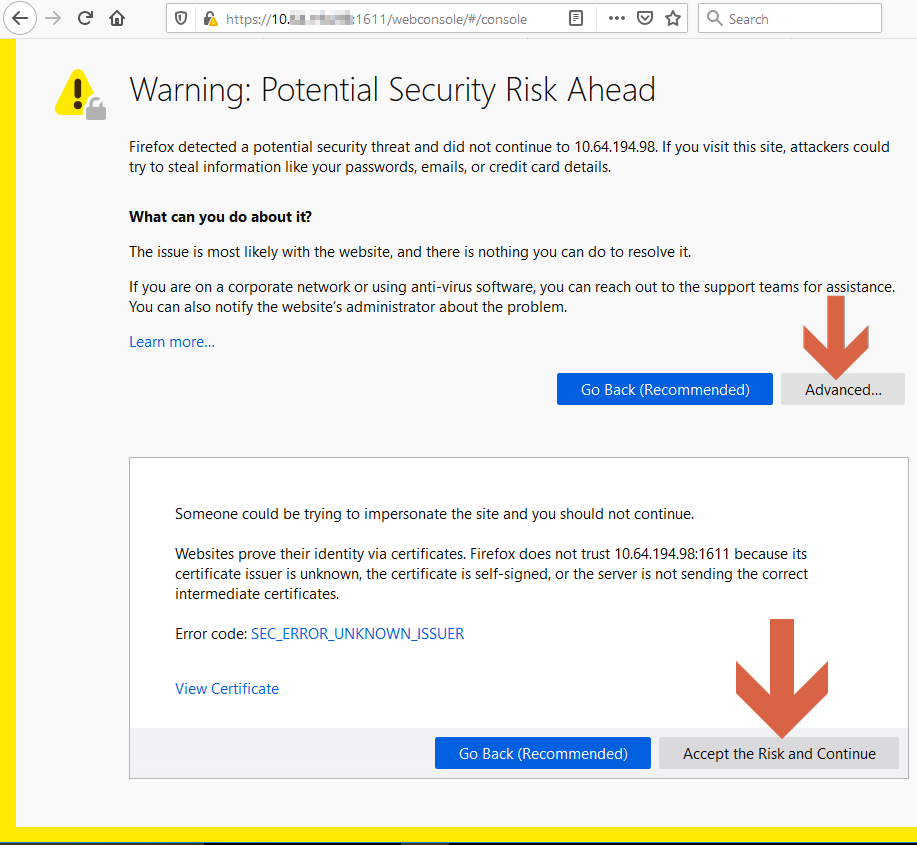Viewport: 917px width, 845px height.
Task: Expand the Advanced... options
Action: (x=842, y=389)
